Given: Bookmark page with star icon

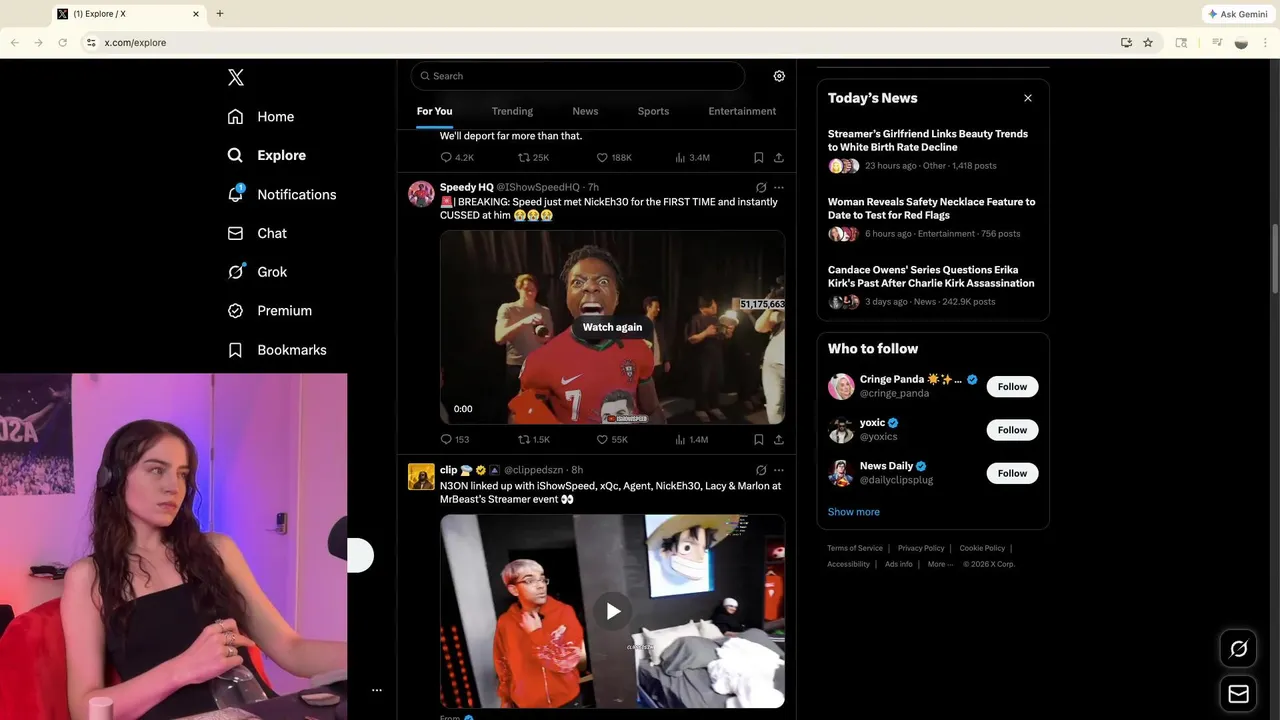Looking at the screenshot, I should 1148,42.
